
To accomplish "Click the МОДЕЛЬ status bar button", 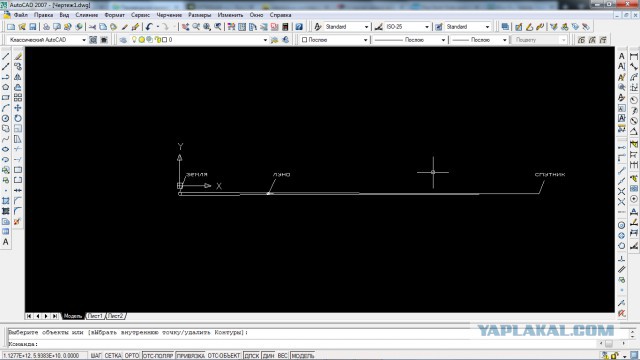I will tap(302, 356).
